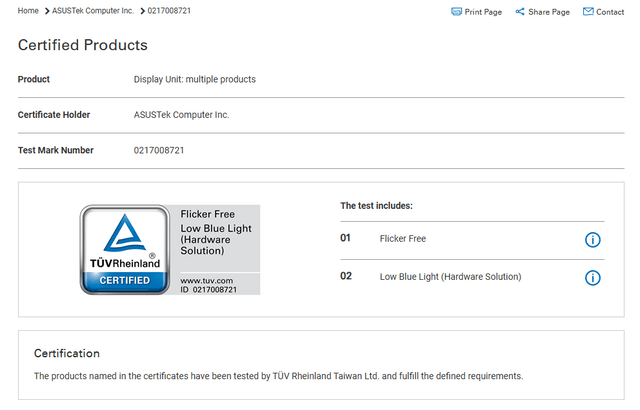This screenshot has height=410, width=640.
Task: Select the 0217008721 breadcrumb item
Action: [169, 11]
